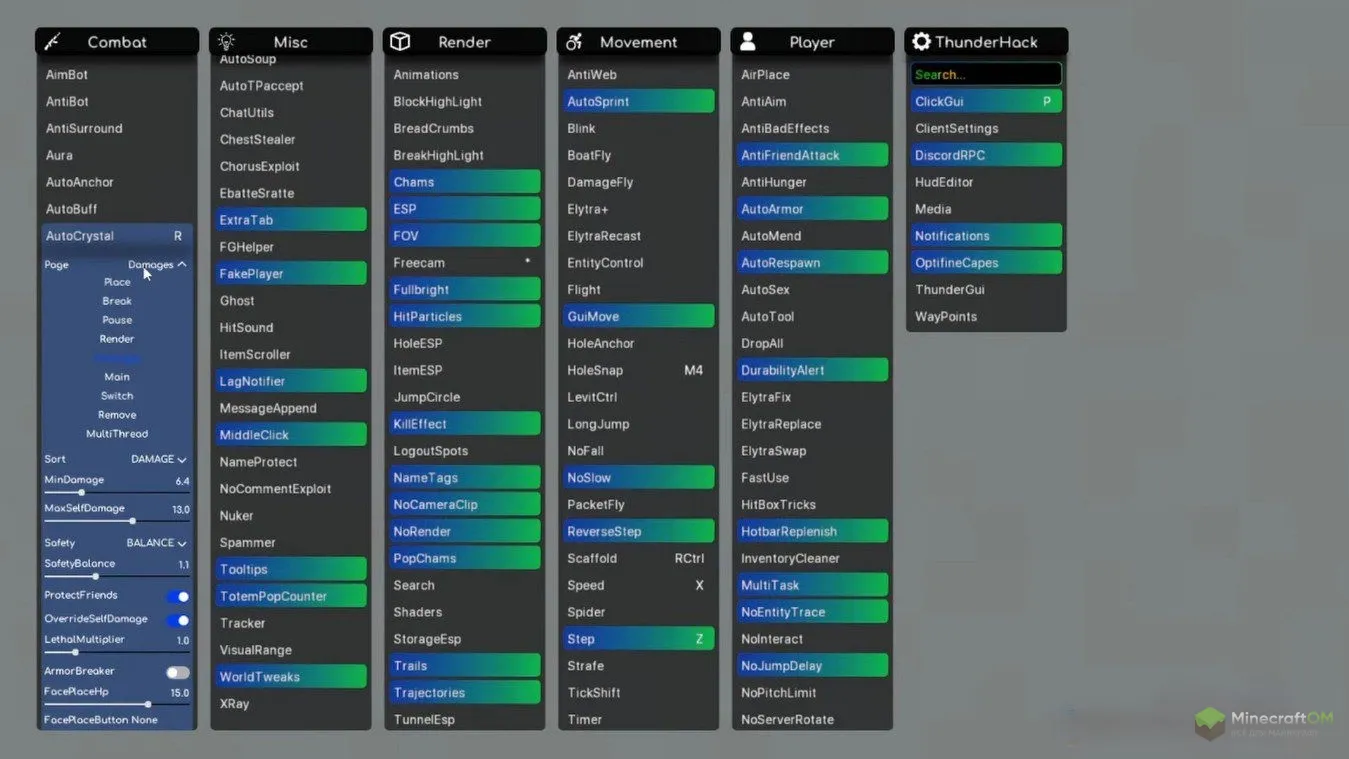This screenshot has width=1349, height=759.
Task: Click the ThunderHack search field
Action: tap(985, 75)
